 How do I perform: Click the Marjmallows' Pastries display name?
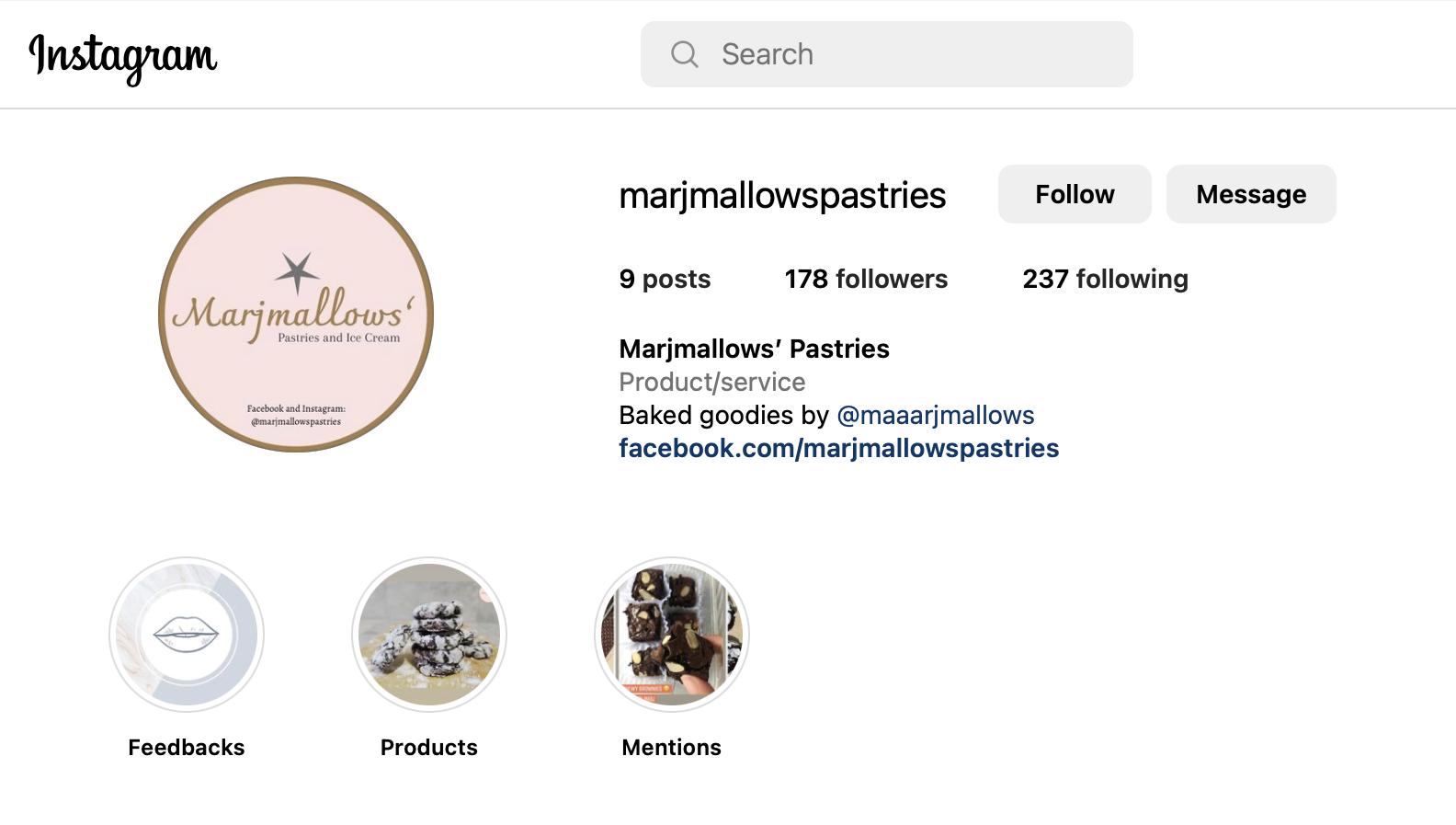pyautogui.click(x=754, y=349)
